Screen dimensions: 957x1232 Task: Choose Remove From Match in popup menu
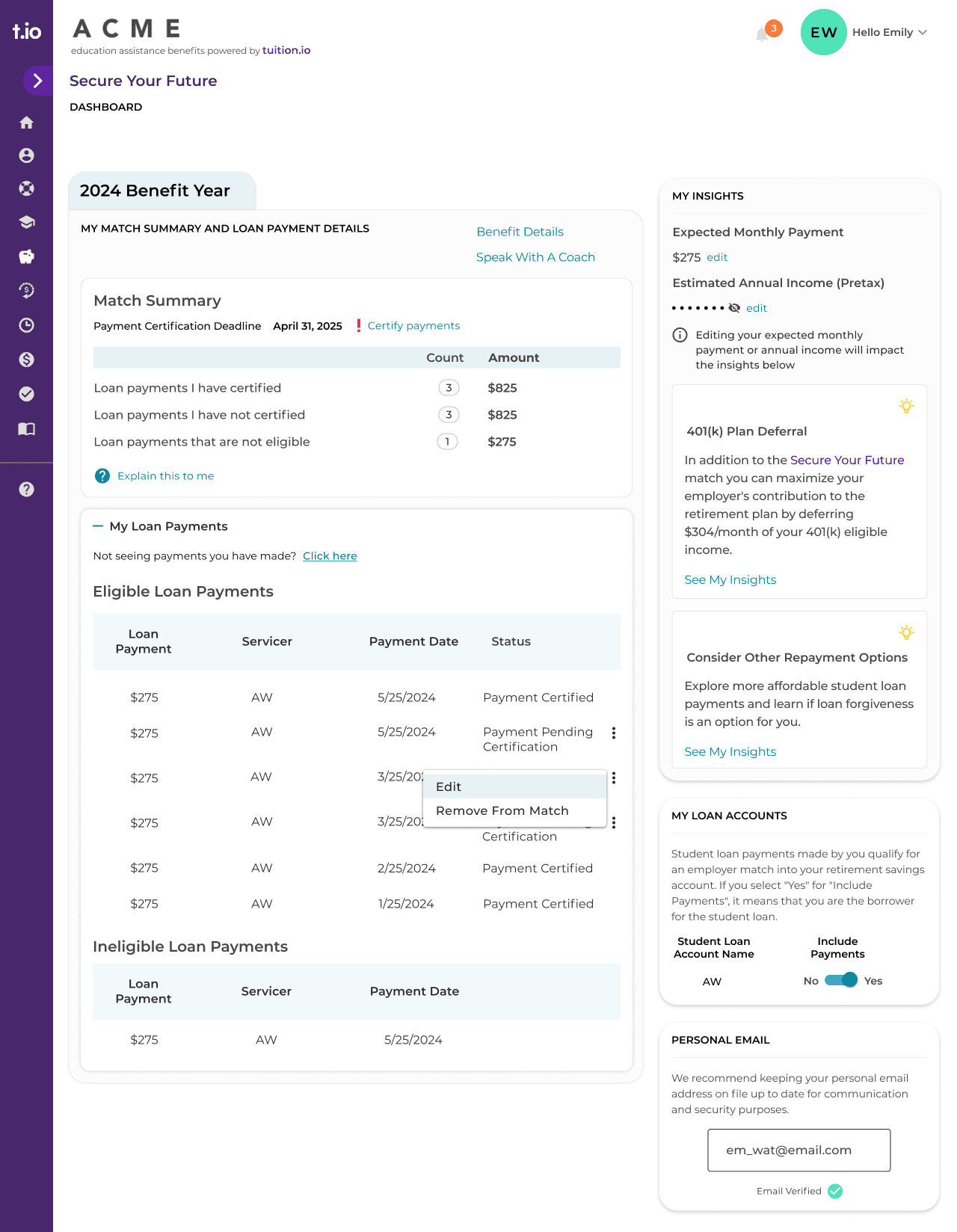[x=514, y=811]
